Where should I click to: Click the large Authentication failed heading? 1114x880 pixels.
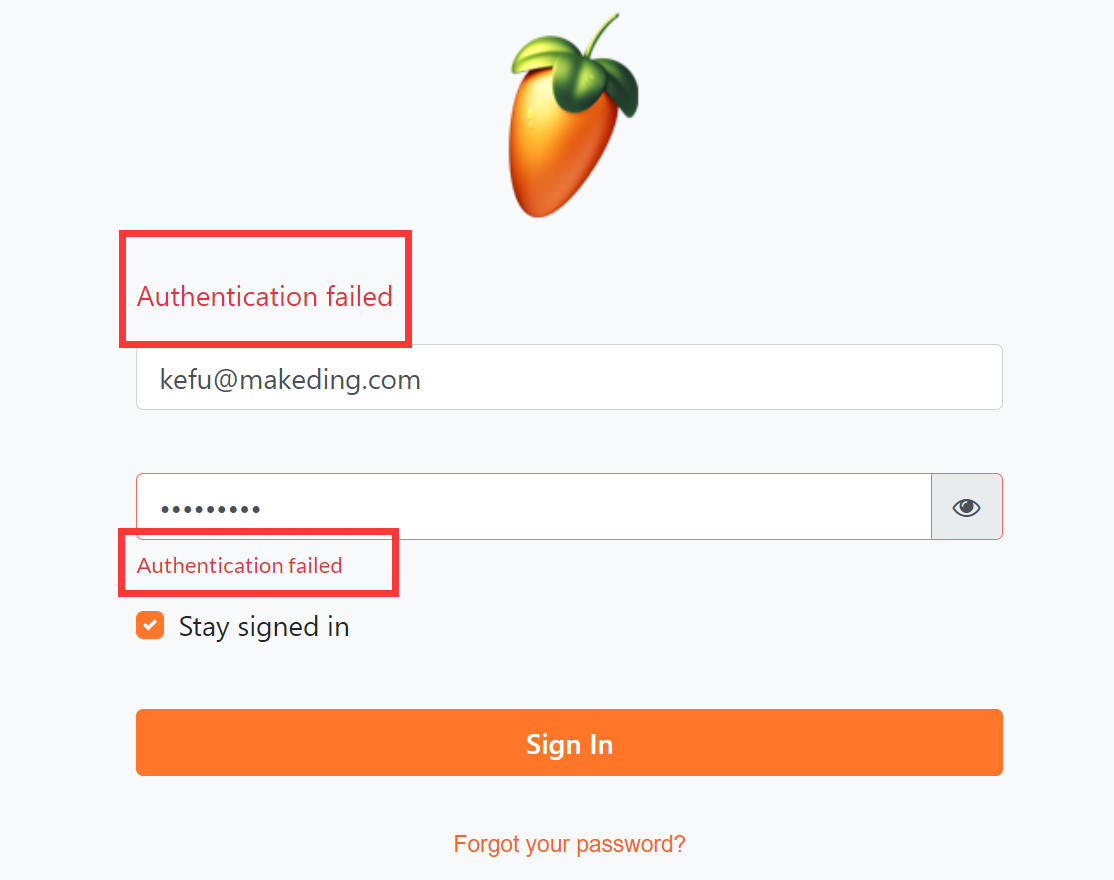264,296
